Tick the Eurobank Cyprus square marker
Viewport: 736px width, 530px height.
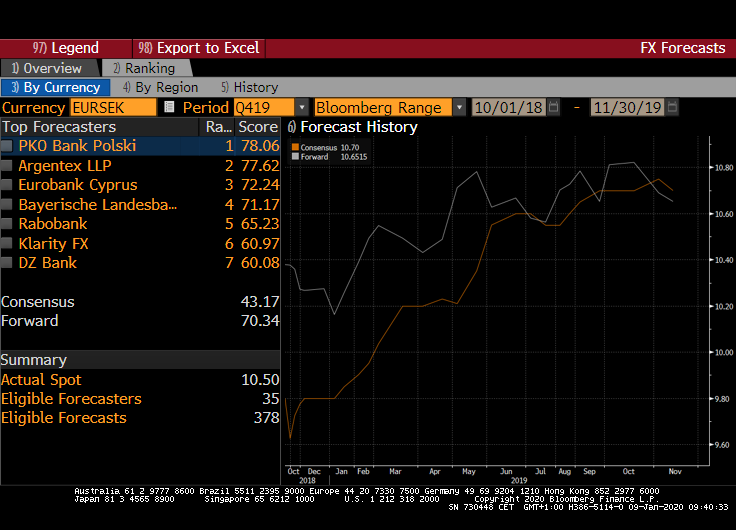click(x=8, y=185)
